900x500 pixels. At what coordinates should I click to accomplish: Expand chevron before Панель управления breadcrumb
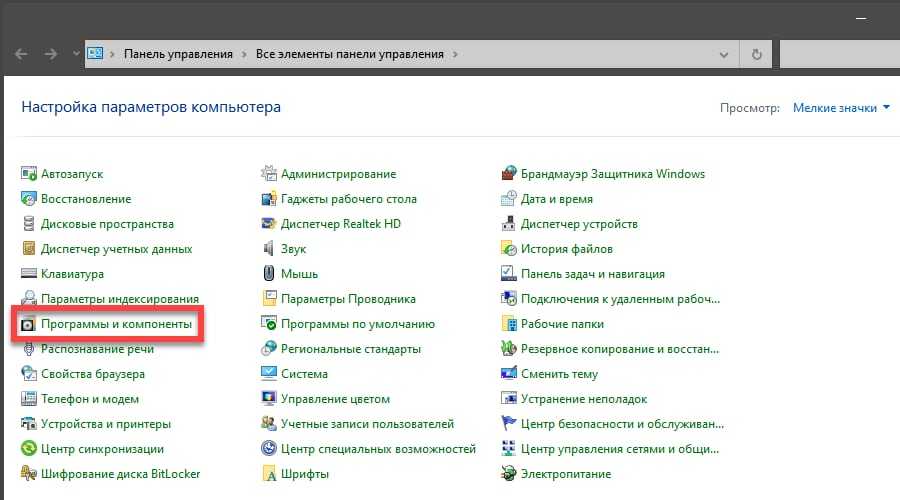tap(112, 55)
